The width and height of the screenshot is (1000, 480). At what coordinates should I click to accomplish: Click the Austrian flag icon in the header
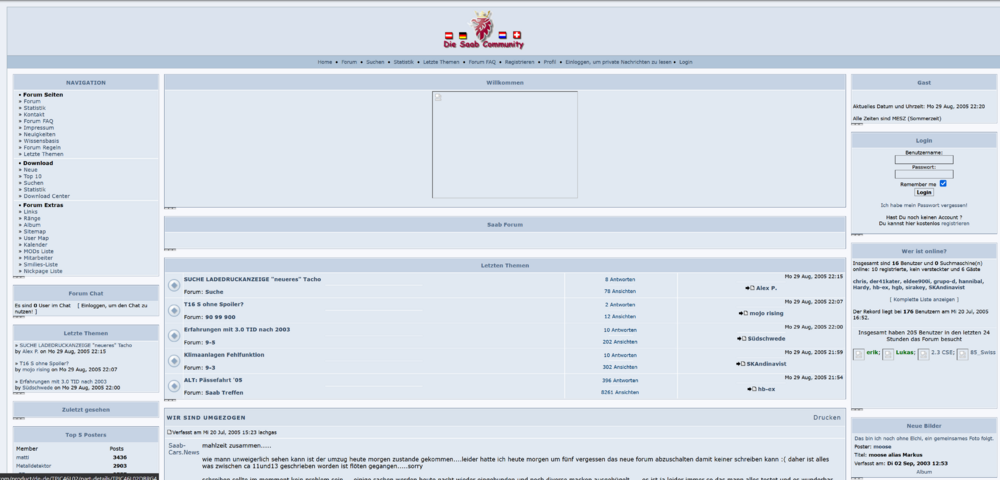448,36
